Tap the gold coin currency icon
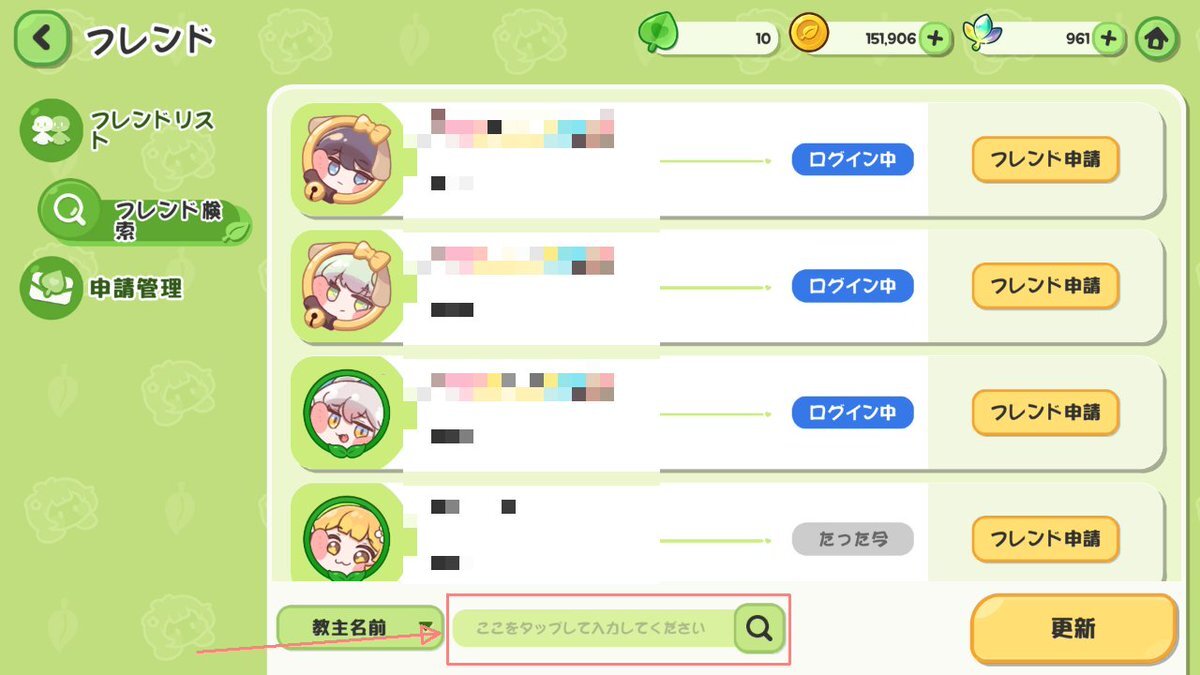The image size is (1200, 675). (808, 35)
